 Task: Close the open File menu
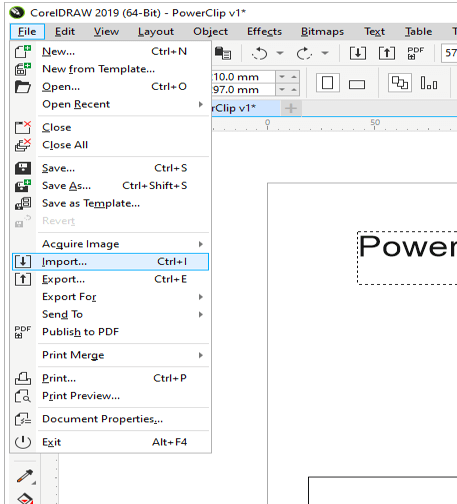point(27,32)
